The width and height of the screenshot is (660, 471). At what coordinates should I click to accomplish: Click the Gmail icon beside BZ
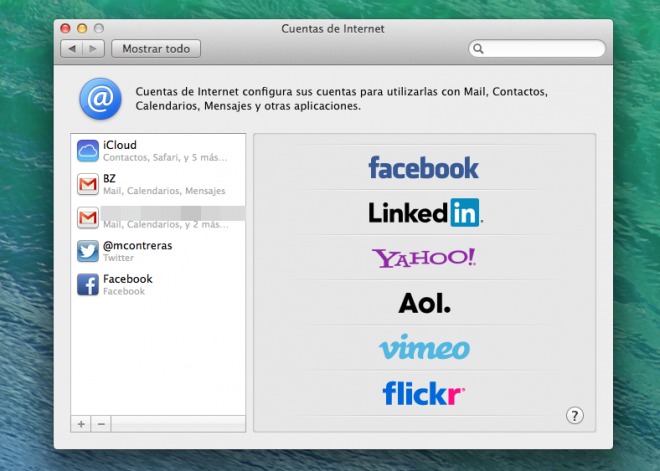[x=88, y=184]
